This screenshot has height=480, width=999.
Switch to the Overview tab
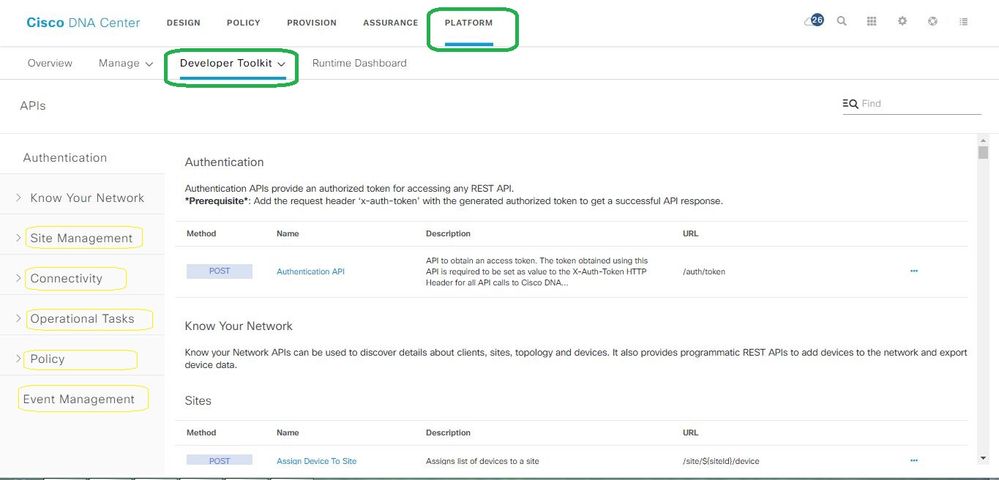coord(50,63)
